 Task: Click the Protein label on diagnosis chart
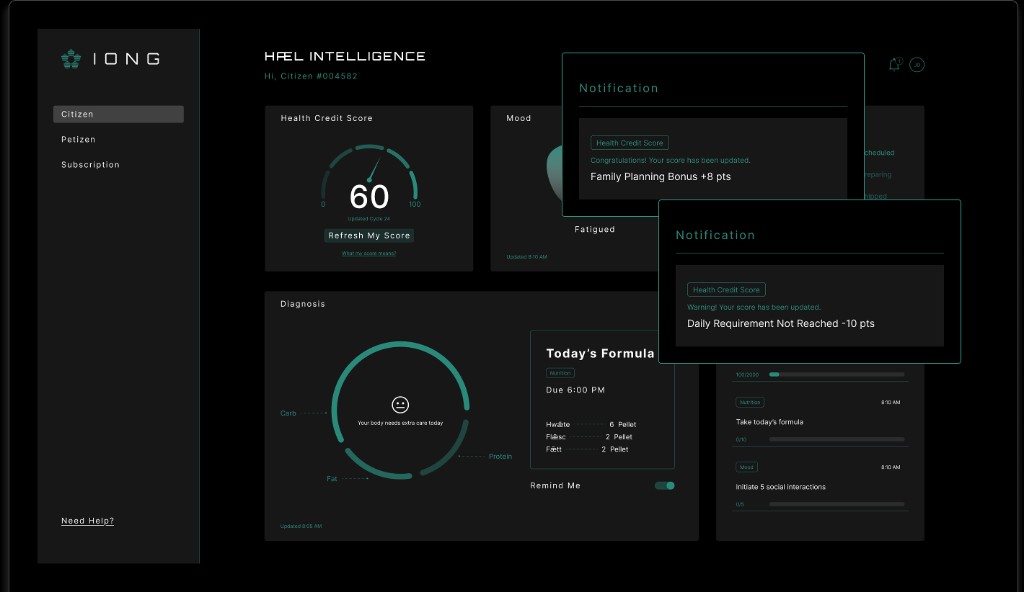(500, 457)
